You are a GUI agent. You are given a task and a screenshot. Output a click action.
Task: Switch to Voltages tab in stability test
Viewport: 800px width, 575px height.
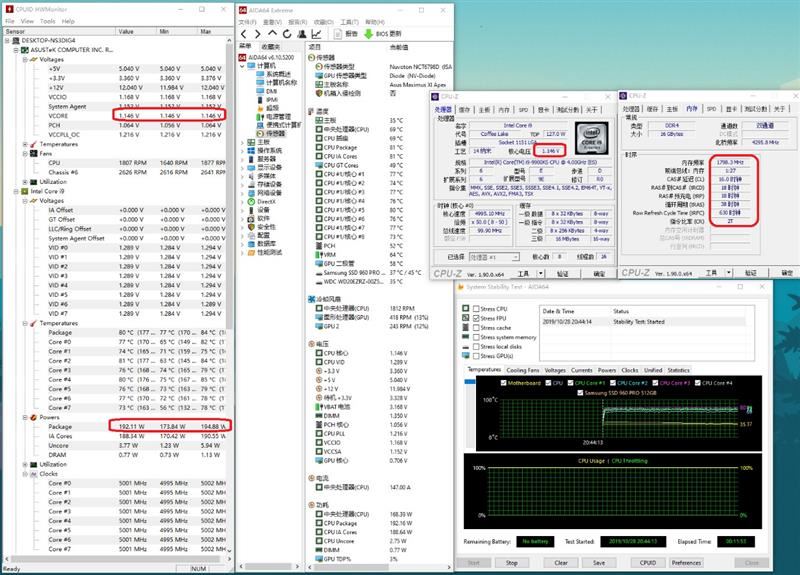(555, 370)
